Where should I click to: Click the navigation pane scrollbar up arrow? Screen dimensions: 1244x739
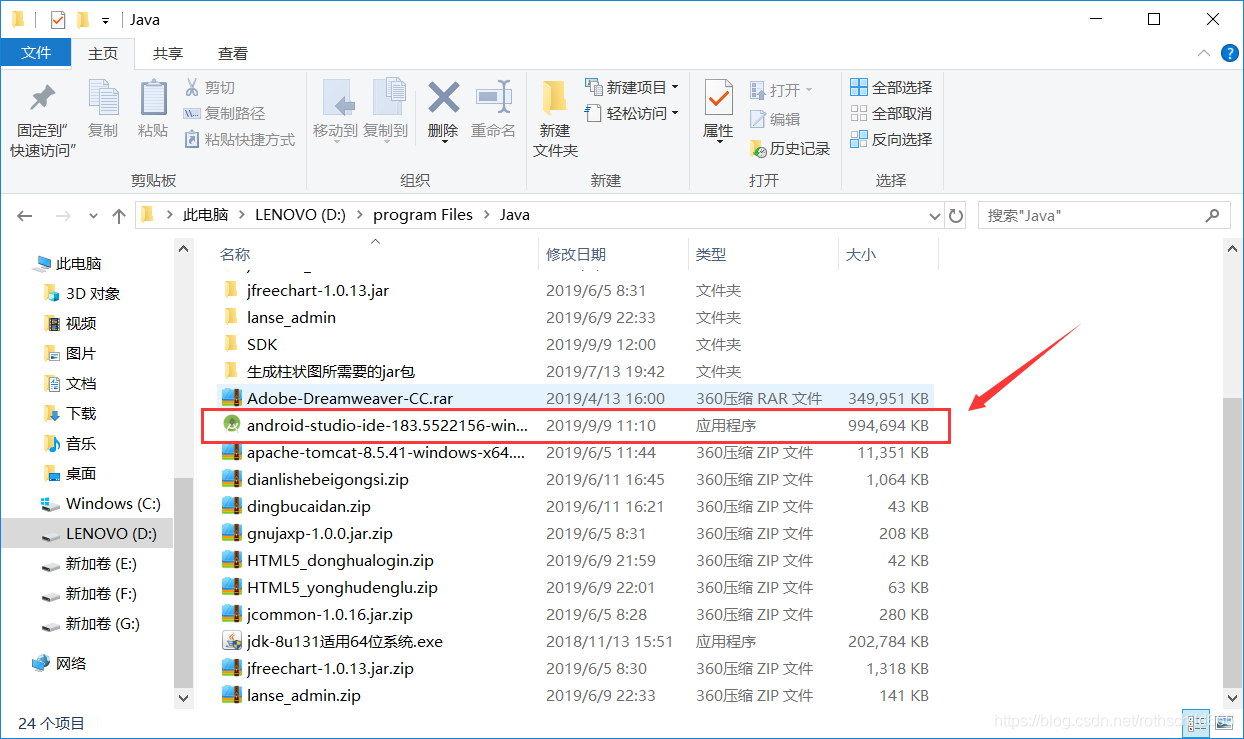tap(183, 249)
